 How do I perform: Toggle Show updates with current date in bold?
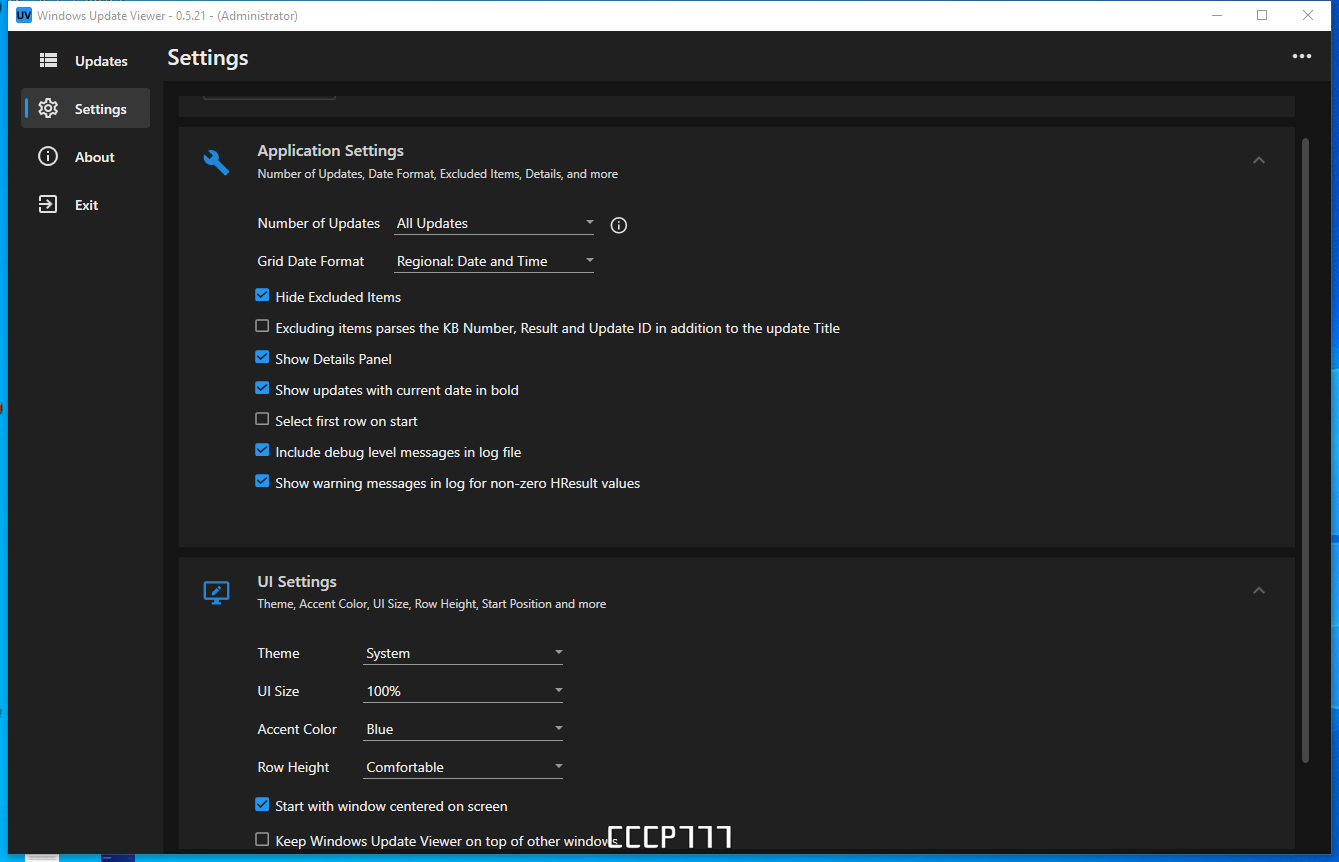[262, 388]
